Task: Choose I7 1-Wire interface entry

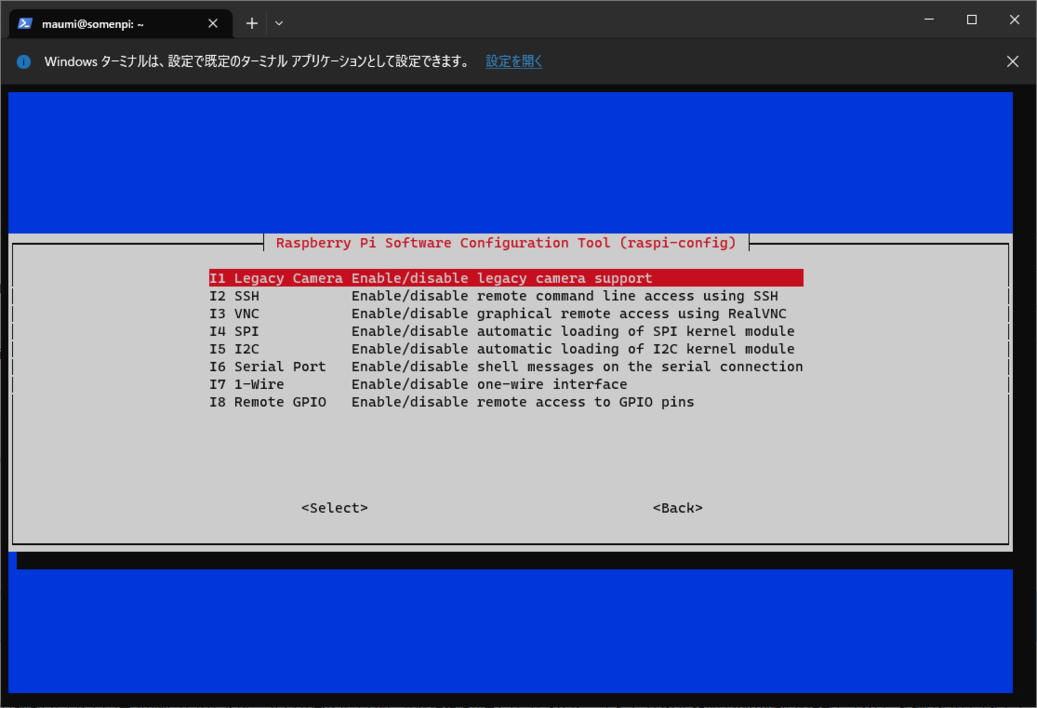Action: coord(506,384)
